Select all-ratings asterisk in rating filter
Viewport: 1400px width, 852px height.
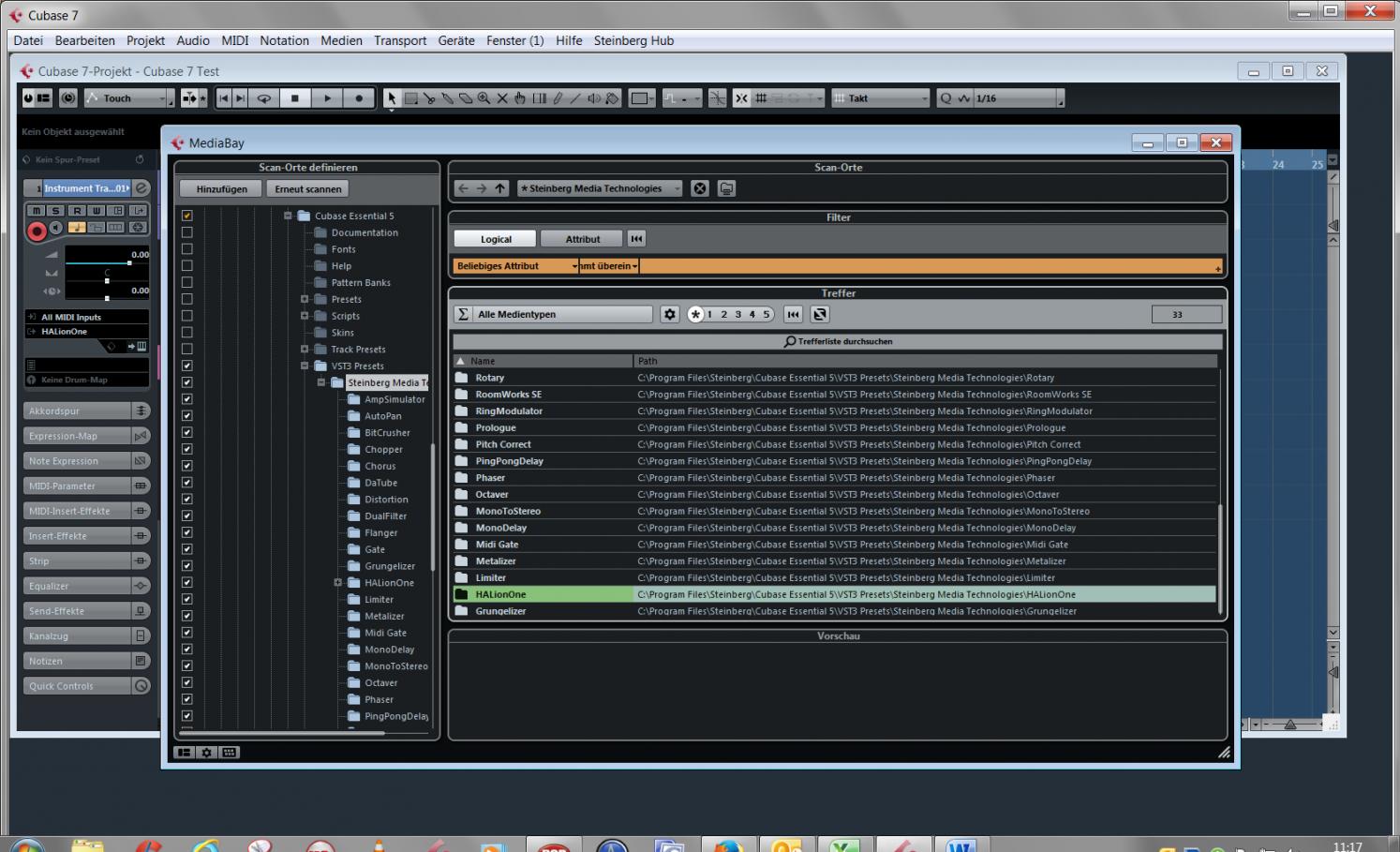point(695,314)
